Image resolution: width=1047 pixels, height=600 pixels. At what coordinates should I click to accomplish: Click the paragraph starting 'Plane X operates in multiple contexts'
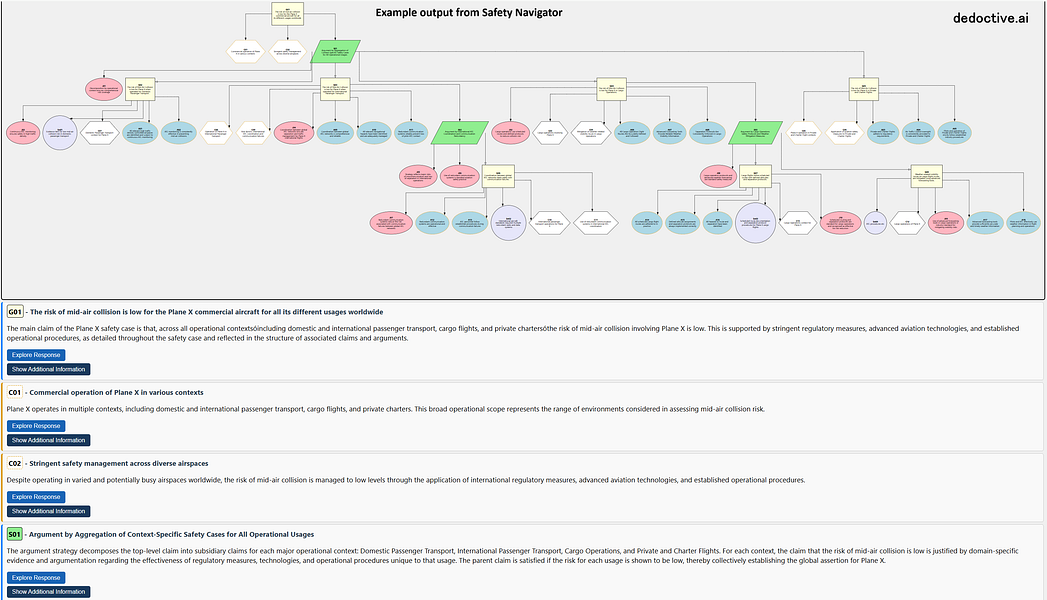[385, 409]
